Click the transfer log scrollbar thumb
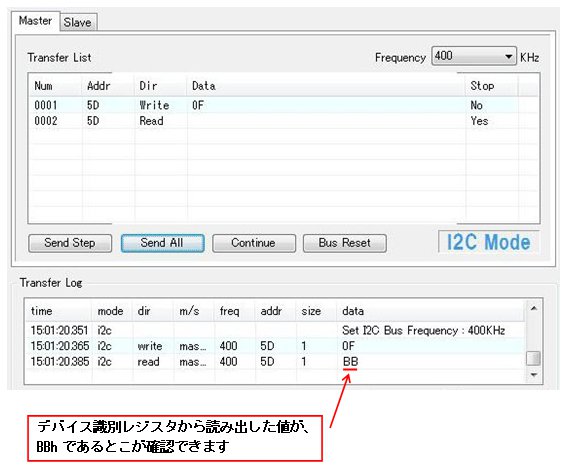This screenshot has width=568, height=476. [533, 359]
